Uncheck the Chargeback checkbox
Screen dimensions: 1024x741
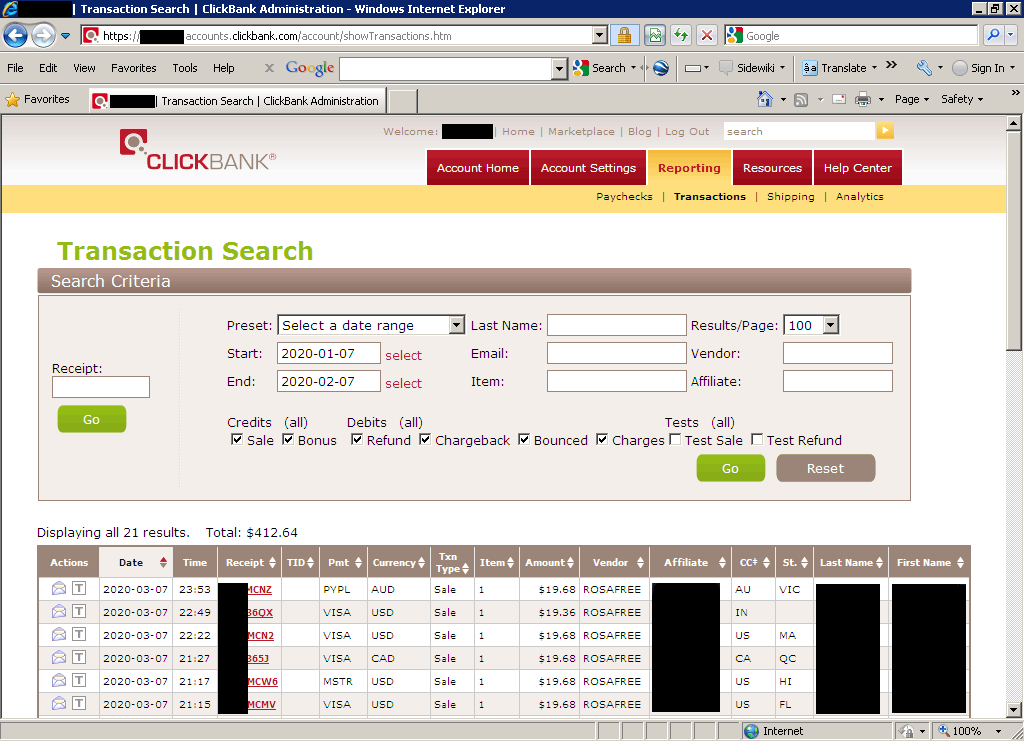point(425,440)
